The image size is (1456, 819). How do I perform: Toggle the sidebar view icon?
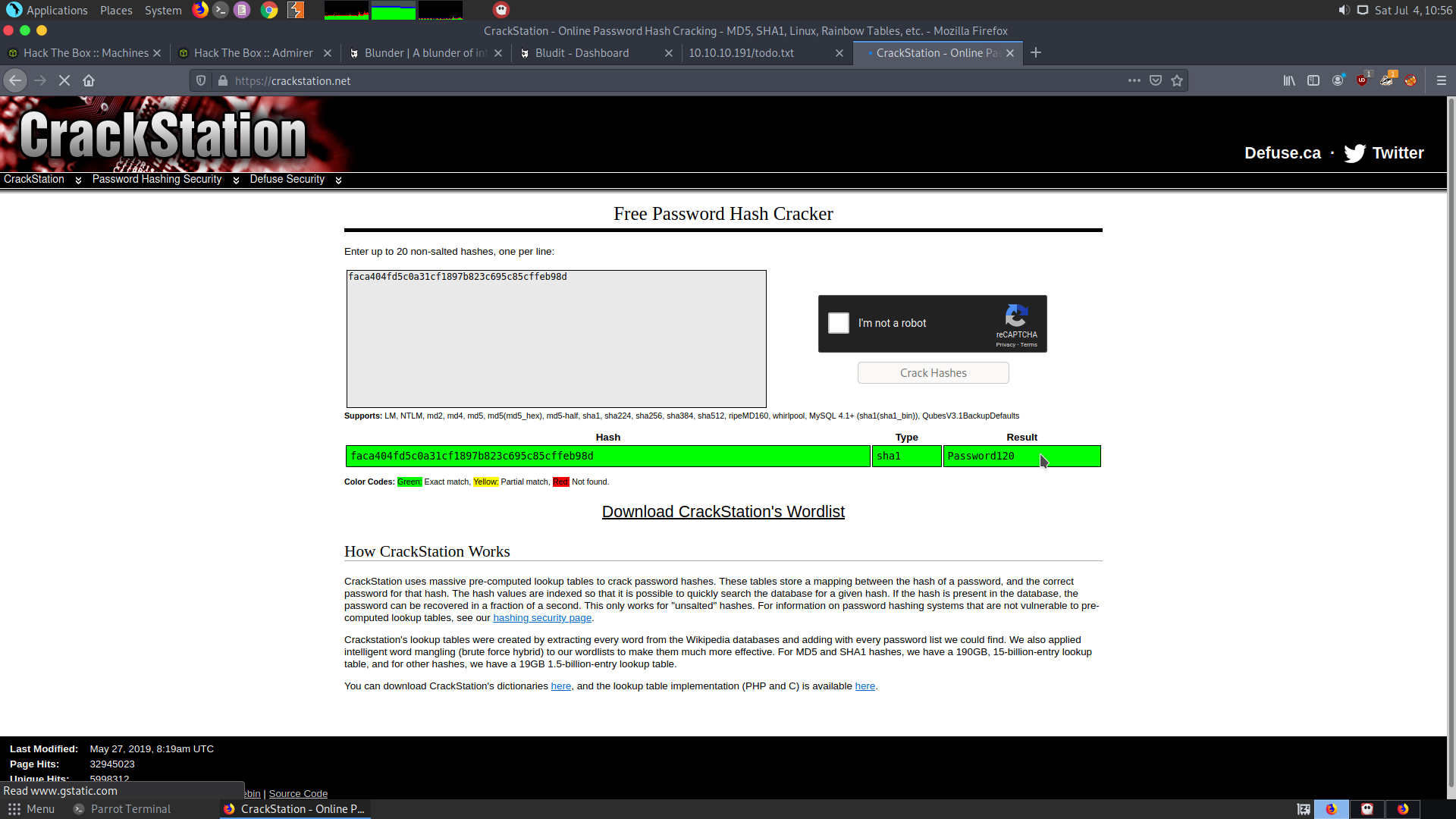pyautogui.click(x=1313, y=80)
